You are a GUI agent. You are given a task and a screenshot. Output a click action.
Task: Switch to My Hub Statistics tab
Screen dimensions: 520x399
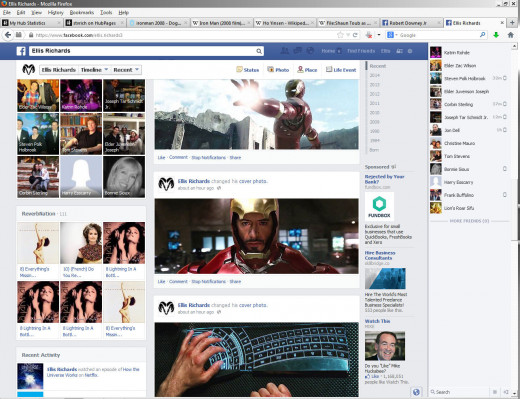coord(31,23)
